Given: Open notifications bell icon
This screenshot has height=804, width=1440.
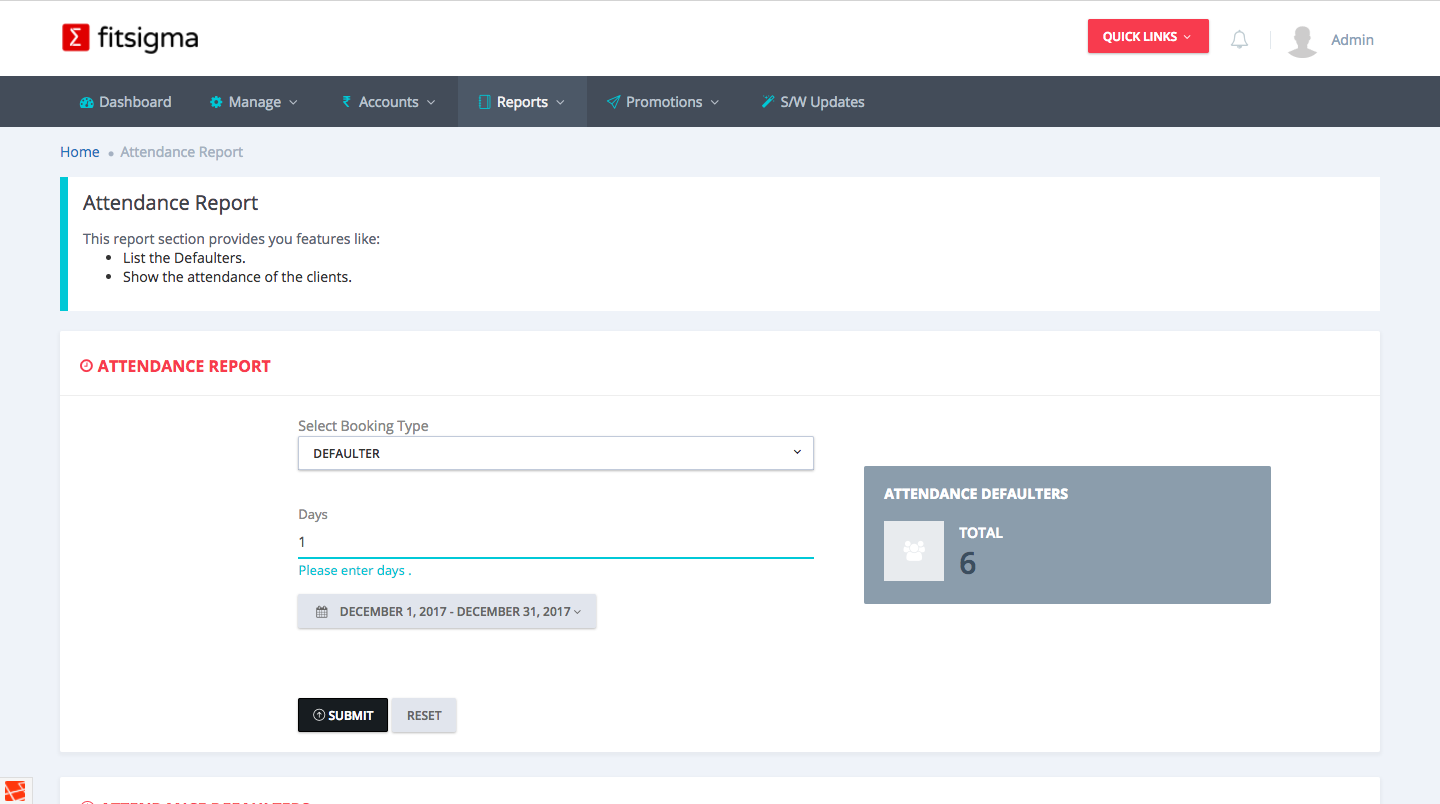Looking at the screenshot, I should pyautogui.click(x=1239, y=40).
